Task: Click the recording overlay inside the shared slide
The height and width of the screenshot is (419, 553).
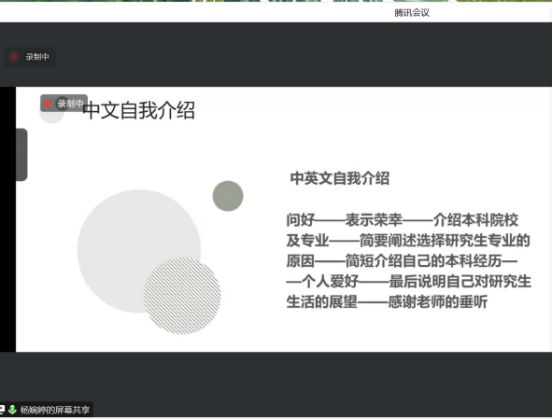Action: click(x=64, y=103)
